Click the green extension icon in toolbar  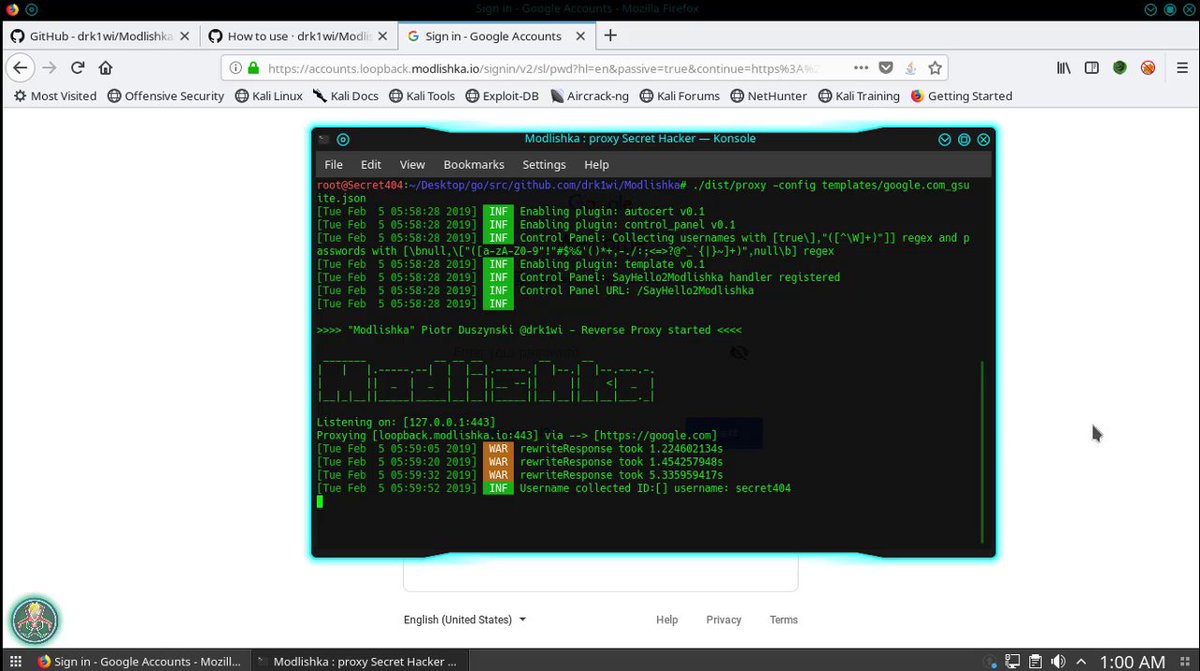(1120, 68)
